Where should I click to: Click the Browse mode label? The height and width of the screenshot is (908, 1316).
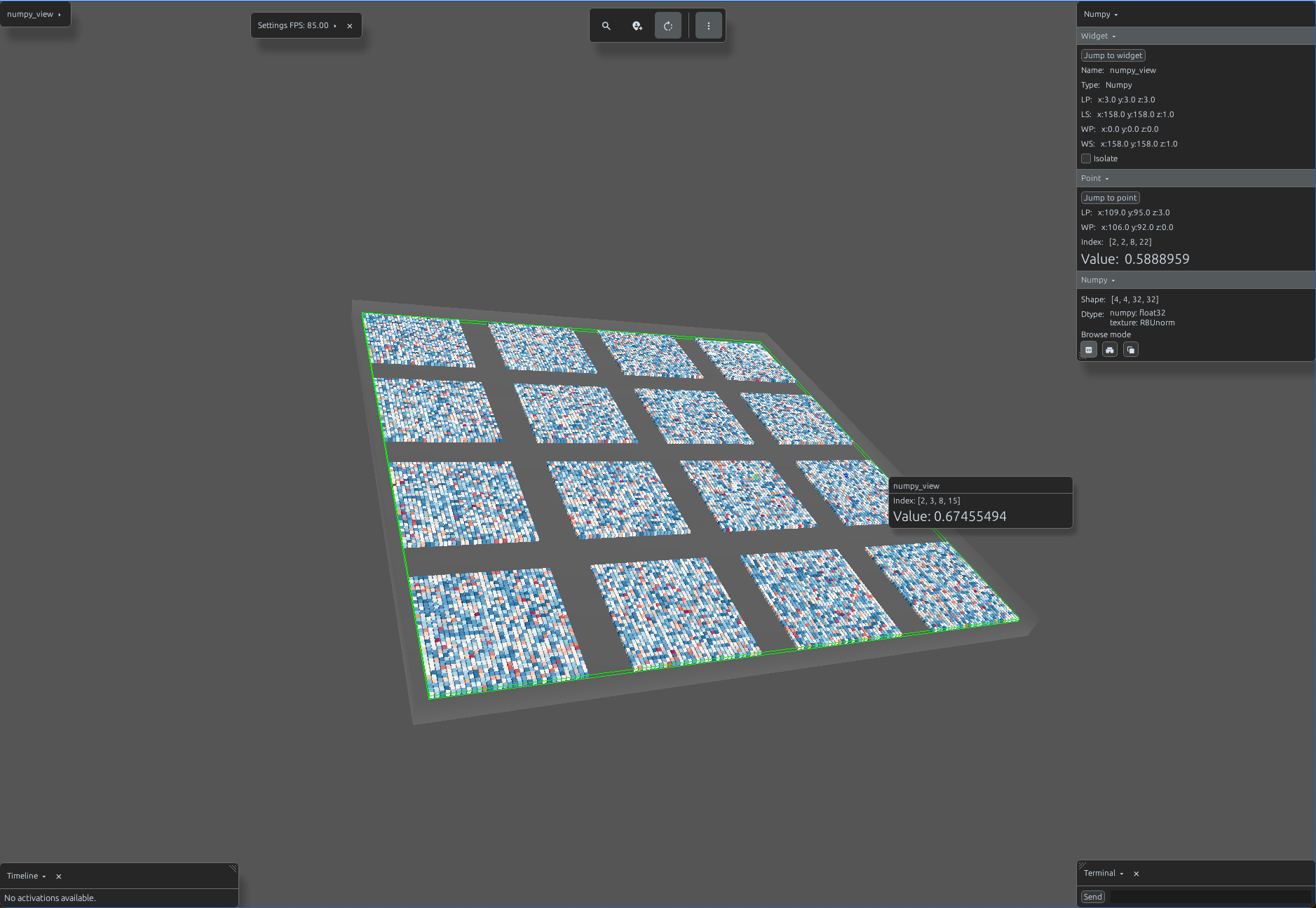(1106, 334)
